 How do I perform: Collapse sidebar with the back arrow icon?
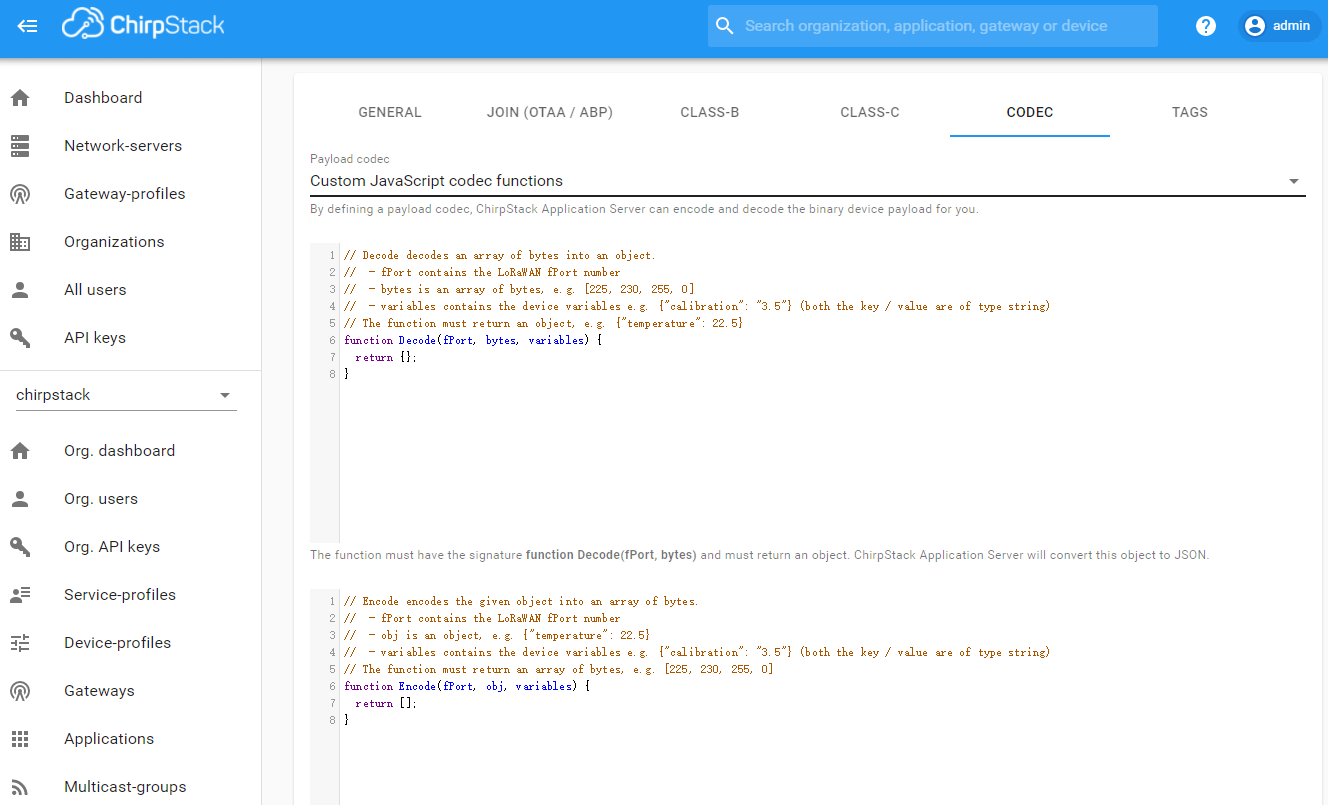click(28, 26)
